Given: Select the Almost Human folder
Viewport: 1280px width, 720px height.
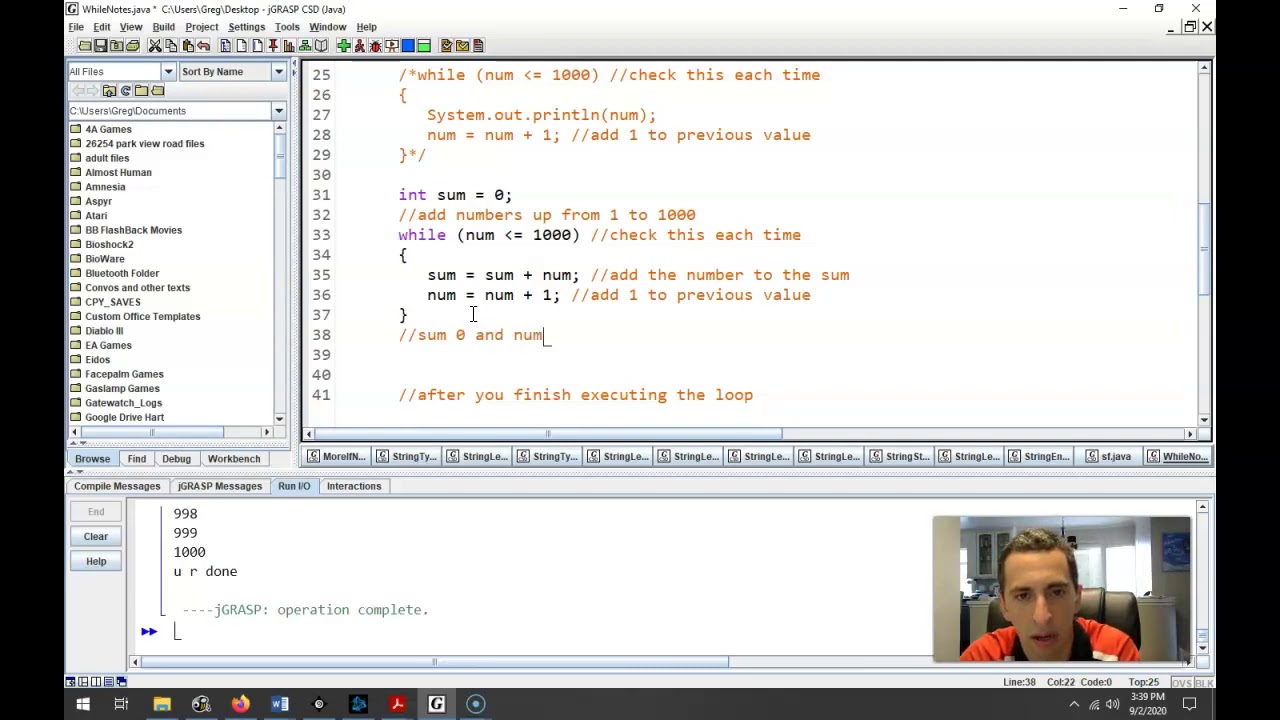Looking at the screenshot, I should (x=118, y=172).
